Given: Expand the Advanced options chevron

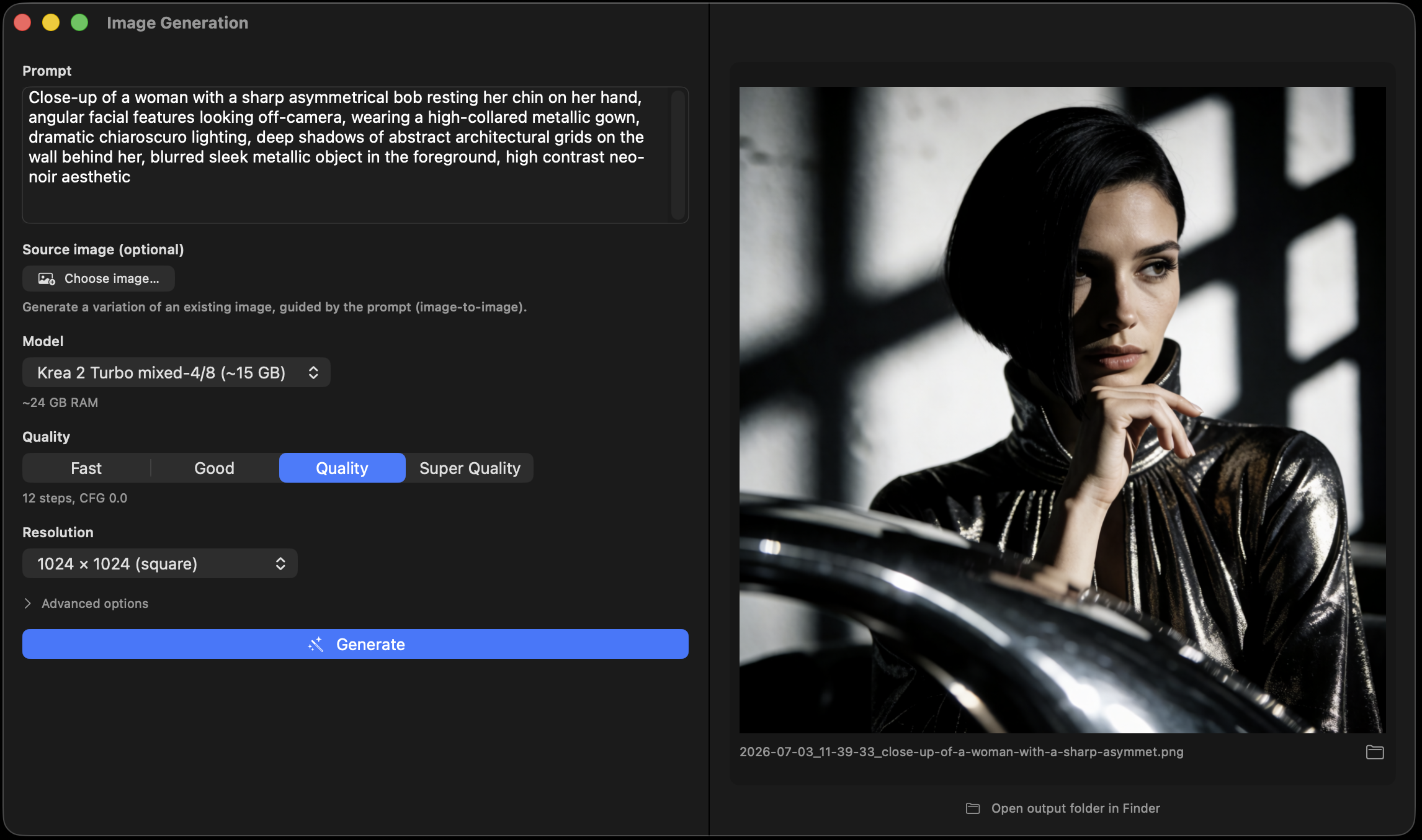Looking at the screenshot, I should 27,603.
